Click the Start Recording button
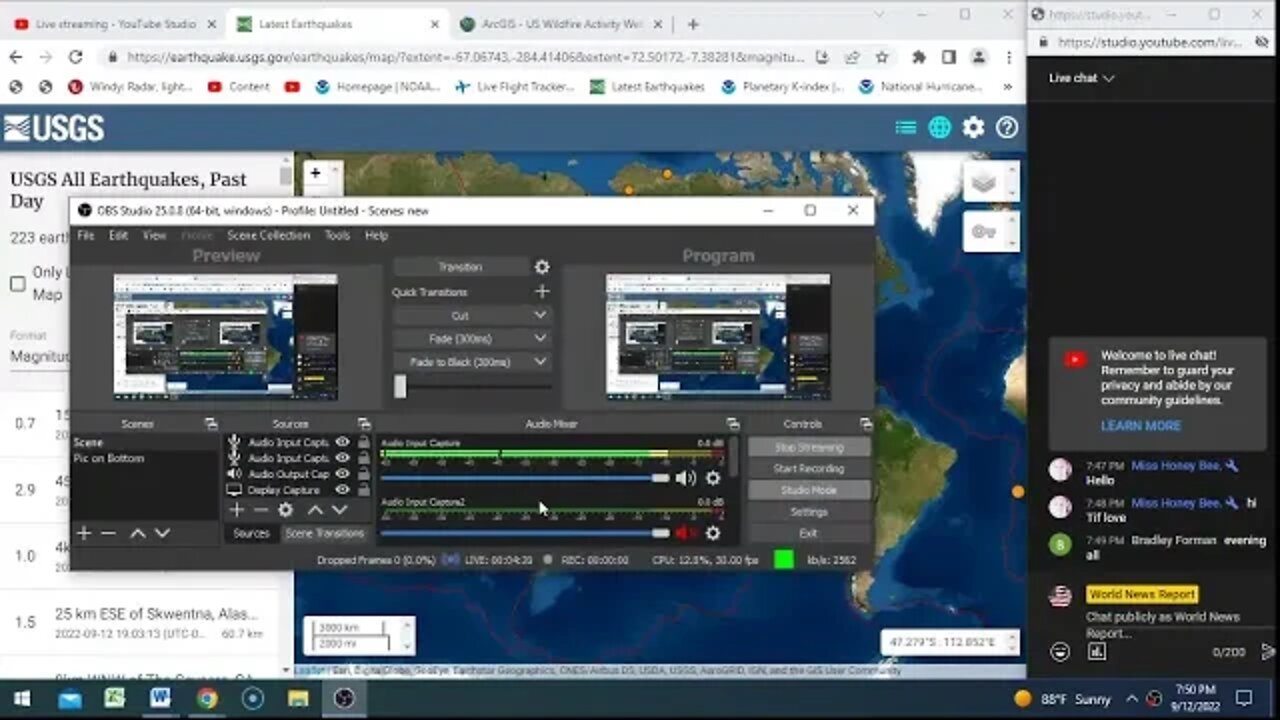Viewport: 1280px width, 720px height. (808, 469)
